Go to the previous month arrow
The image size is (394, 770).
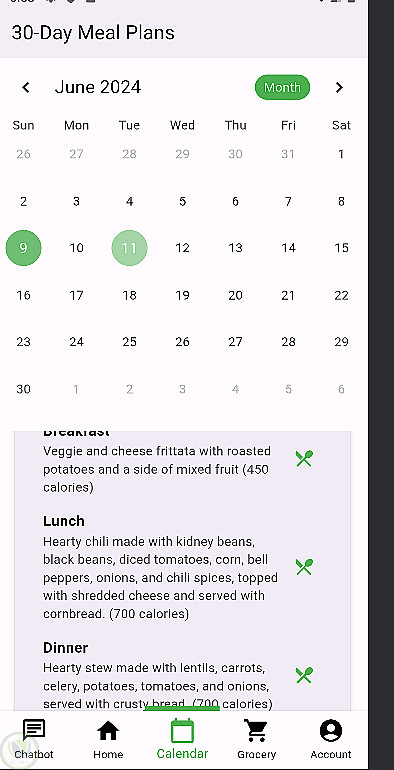[x=26, y=87]
